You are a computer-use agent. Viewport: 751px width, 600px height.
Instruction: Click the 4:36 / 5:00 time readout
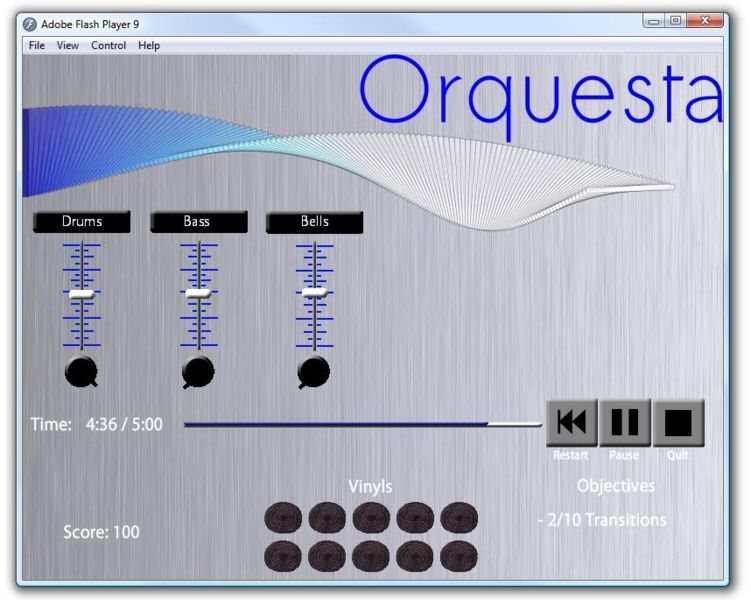(x=124, y=424)
